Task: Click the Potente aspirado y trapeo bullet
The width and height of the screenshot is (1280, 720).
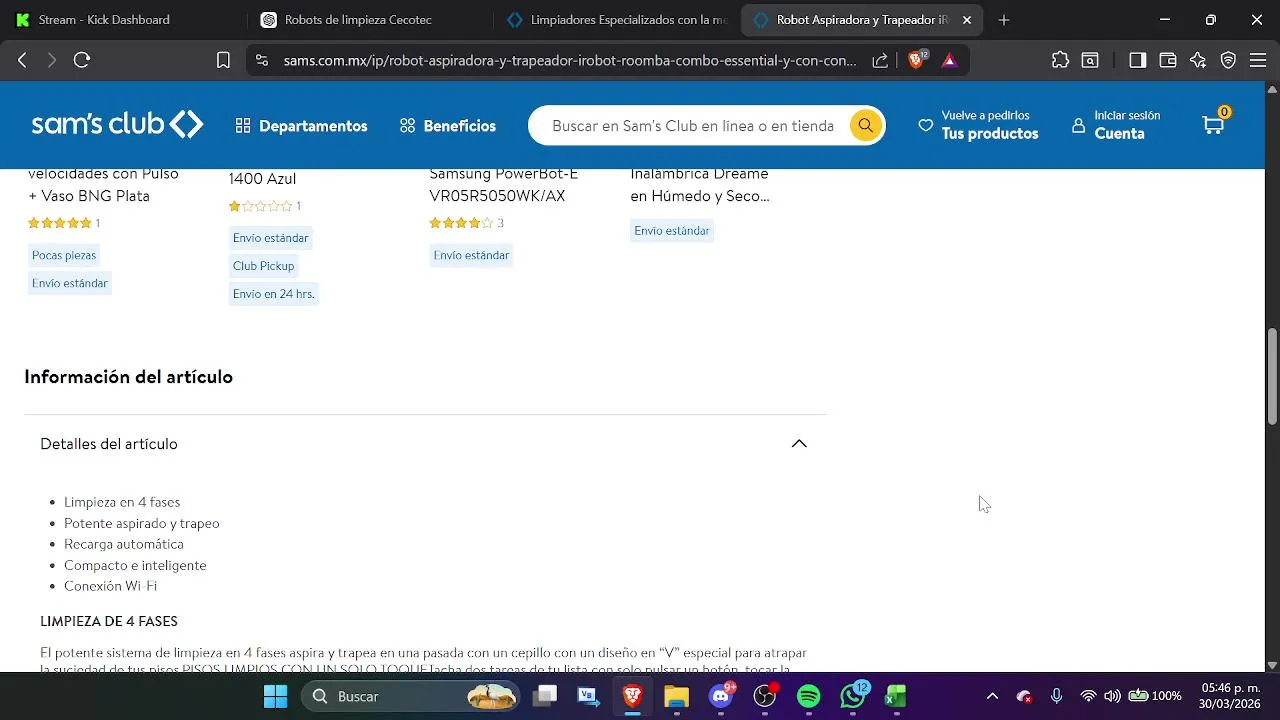Action: point(142,523)
